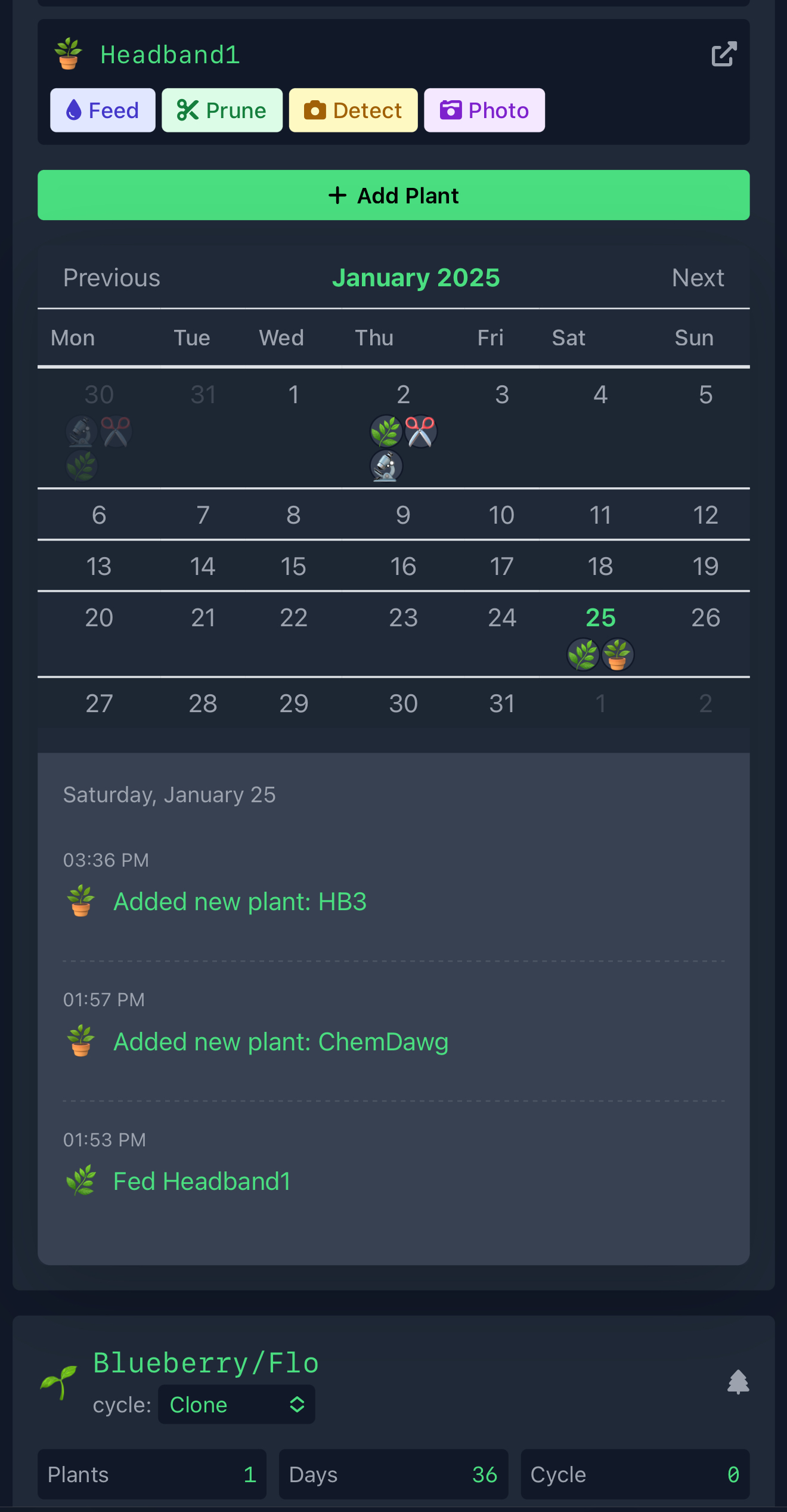Viewport: 787px width, 1512px height.
Task: Go to Next month in calendar
Action: [x=698, y=278]
